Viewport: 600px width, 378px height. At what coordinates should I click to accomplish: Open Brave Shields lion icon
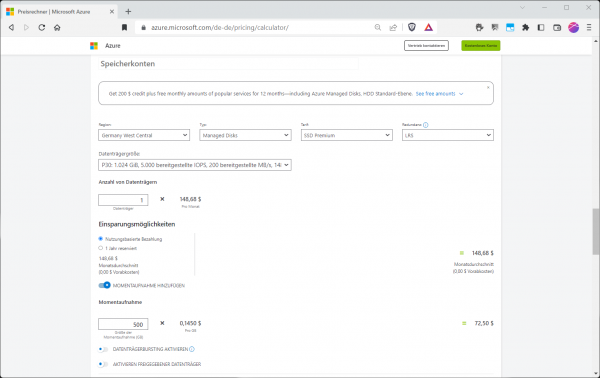[412, 27]
